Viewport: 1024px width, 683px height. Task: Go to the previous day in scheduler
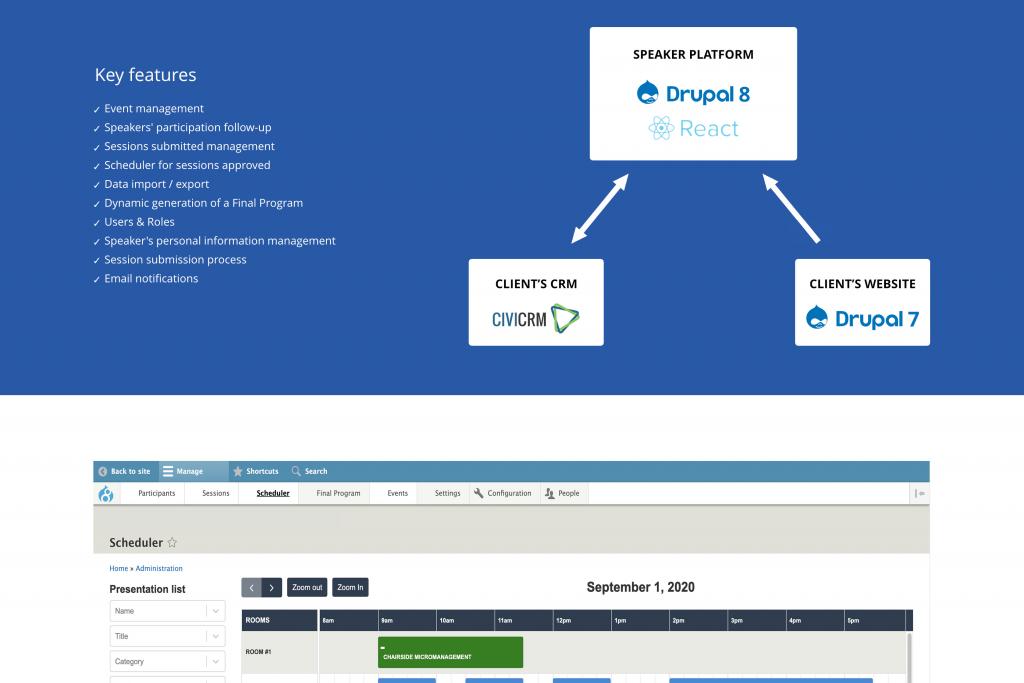click(251, 588)
